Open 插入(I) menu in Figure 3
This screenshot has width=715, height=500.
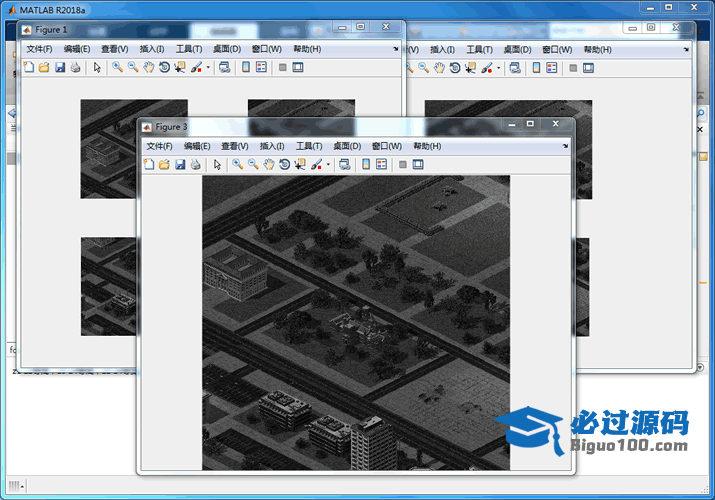tap(272, 146)
